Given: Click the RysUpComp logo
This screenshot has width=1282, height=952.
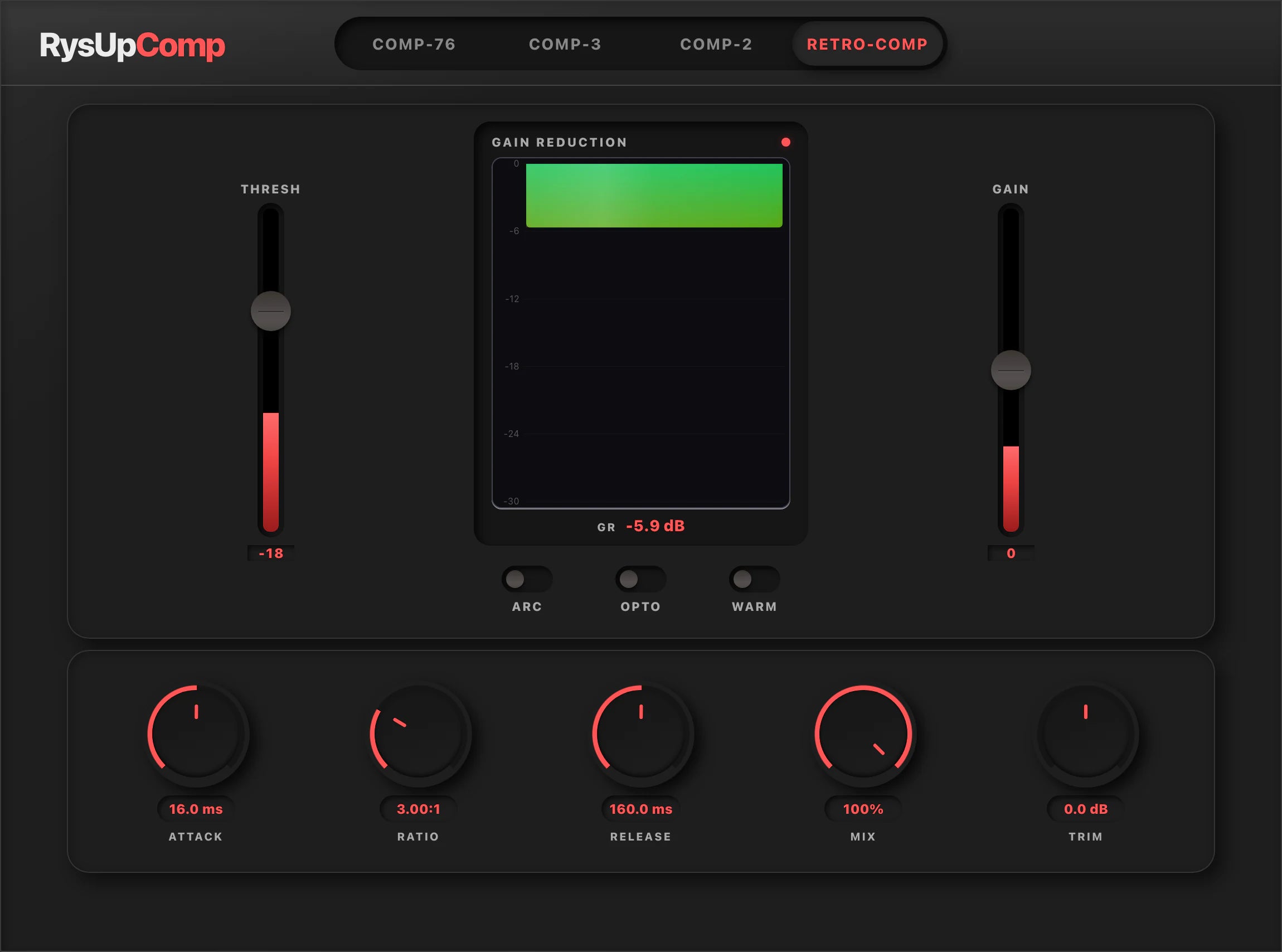Looking at the screenshot, I should click(x=132, y=46).
